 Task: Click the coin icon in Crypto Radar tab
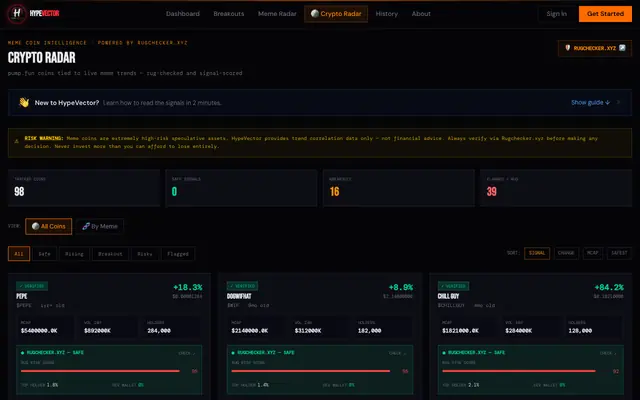point(315,13)
